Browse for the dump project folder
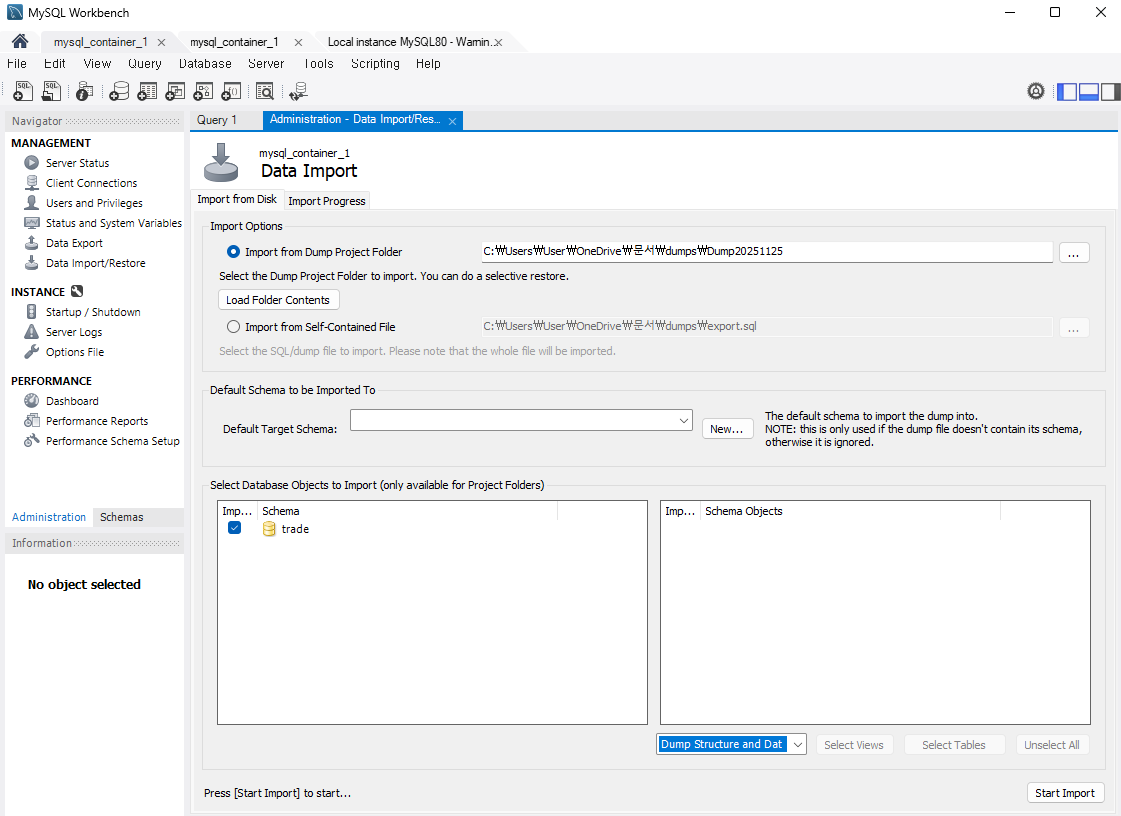 click(1073, 252)
